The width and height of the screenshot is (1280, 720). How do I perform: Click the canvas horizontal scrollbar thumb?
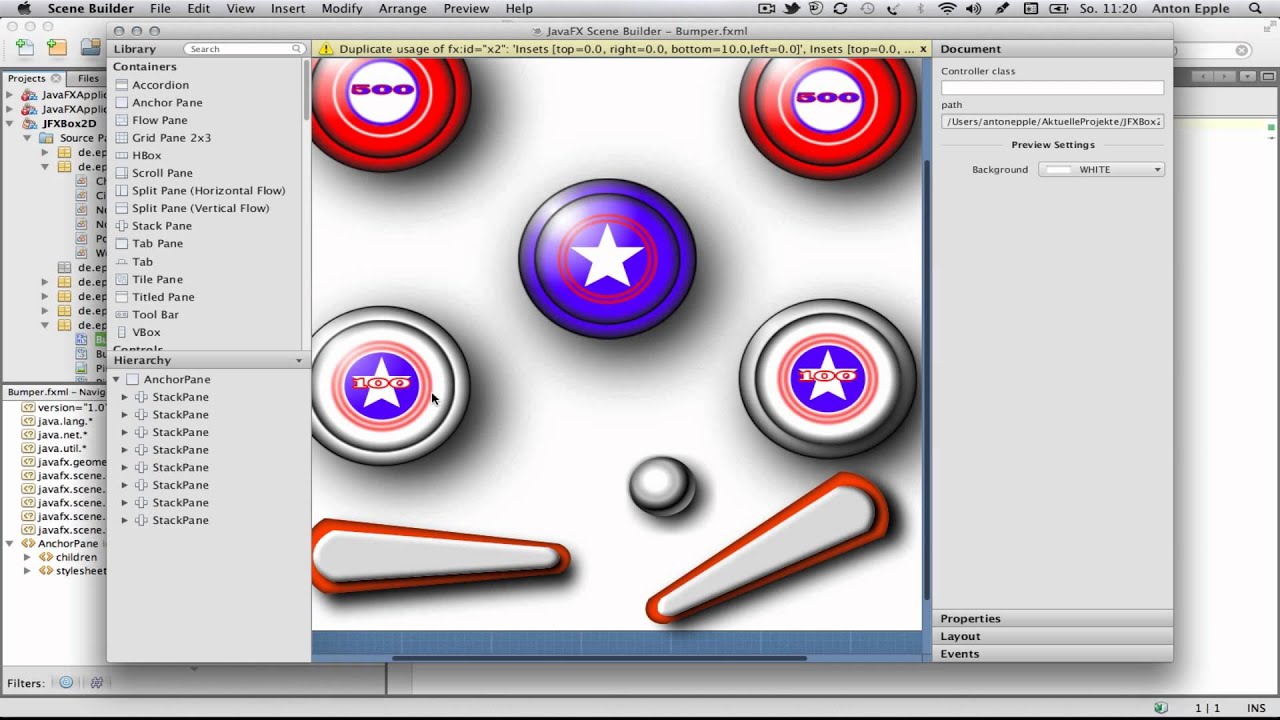[x=598, y=658]
